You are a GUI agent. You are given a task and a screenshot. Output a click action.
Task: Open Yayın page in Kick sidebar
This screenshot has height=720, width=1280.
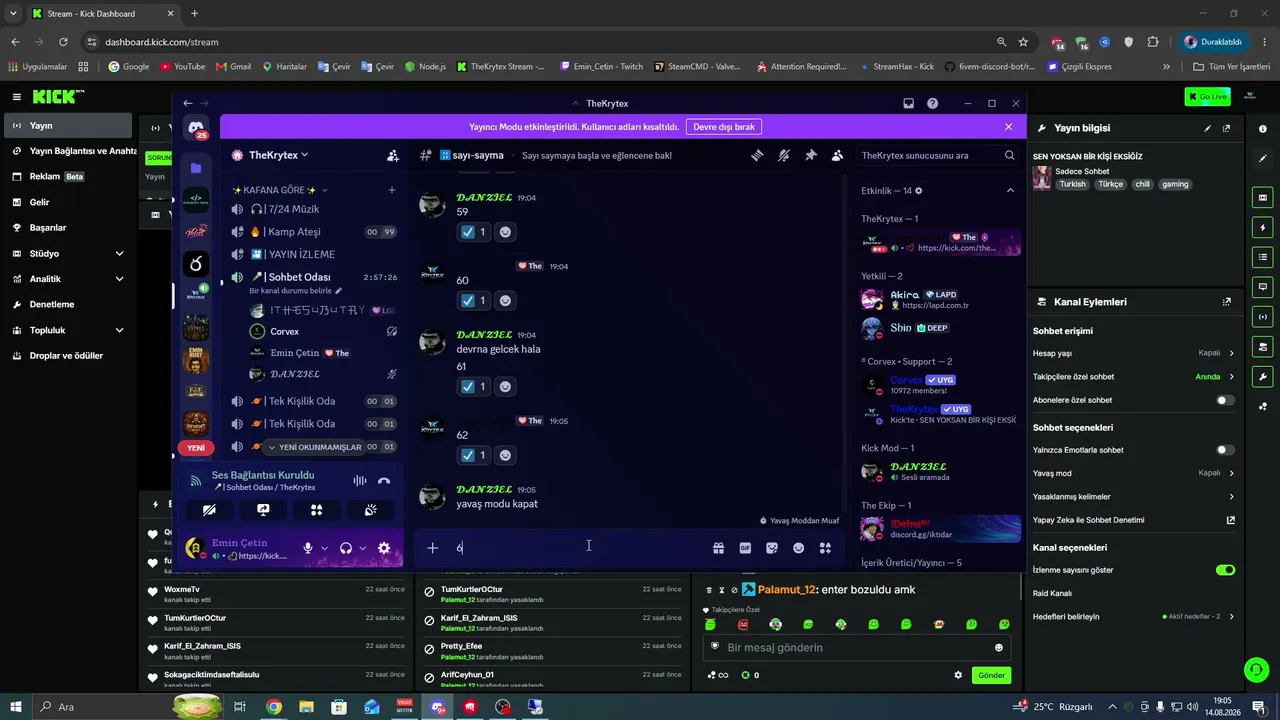[x=68, y=126]
